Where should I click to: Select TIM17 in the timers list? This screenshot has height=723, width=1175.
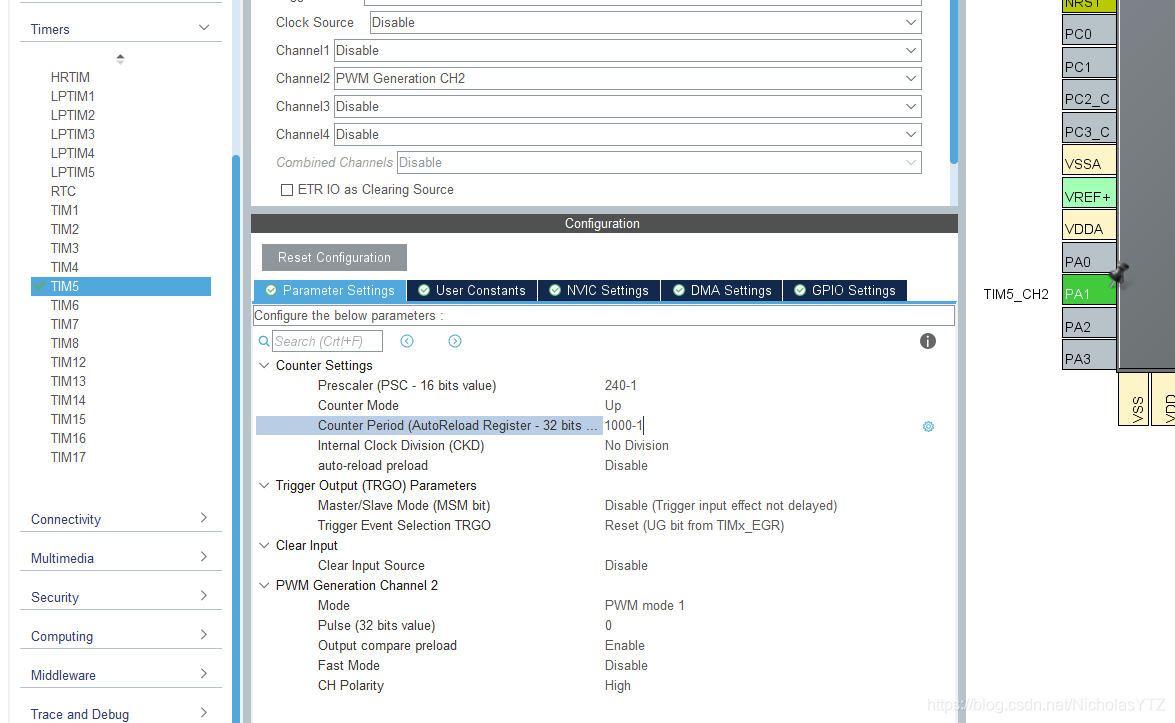click(x=68, y=457)
